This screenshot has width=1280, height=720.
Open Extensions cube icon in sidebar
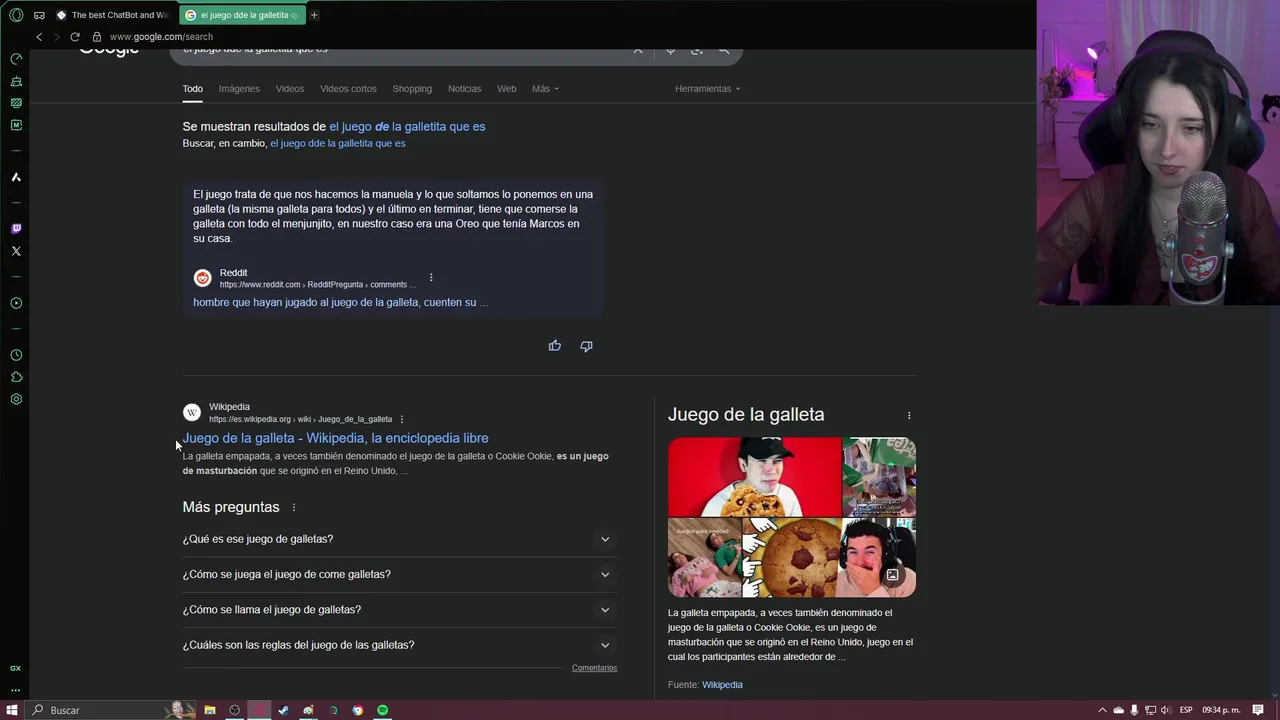coord(16,377)
